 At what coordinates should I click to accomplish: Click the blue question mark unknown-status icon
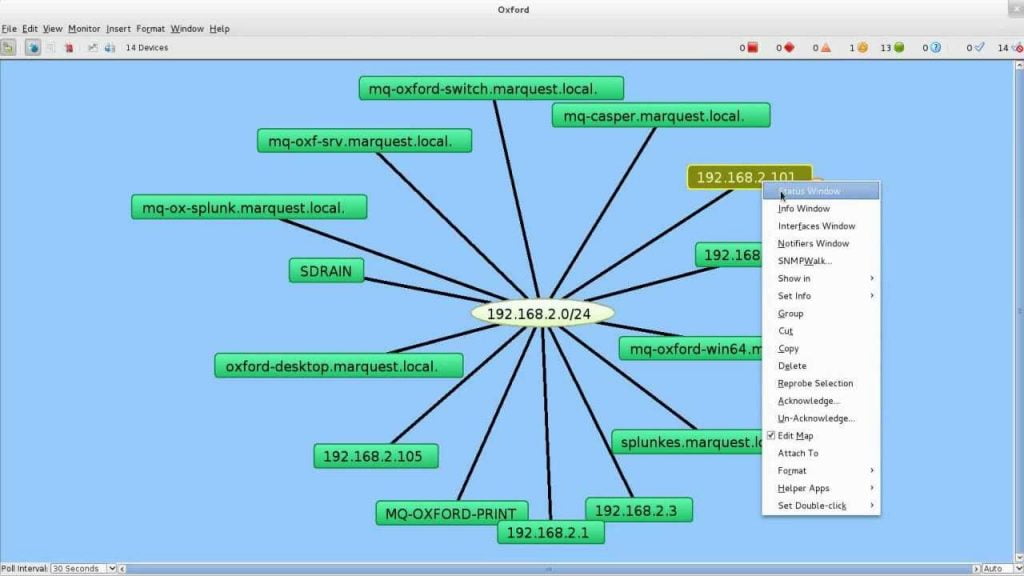pyautogui.click(x=935, y=47)
